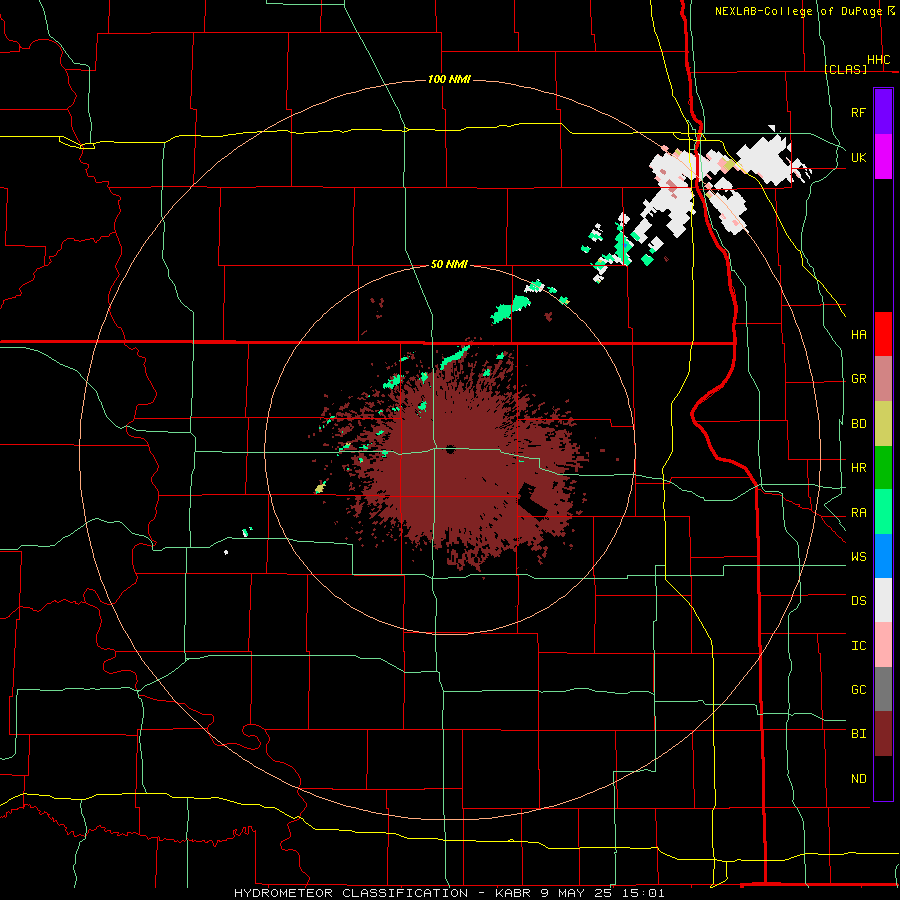The image size is (900, 900).
Task: Pick the dark green HR legend swatch
Action: coord(883,467)
